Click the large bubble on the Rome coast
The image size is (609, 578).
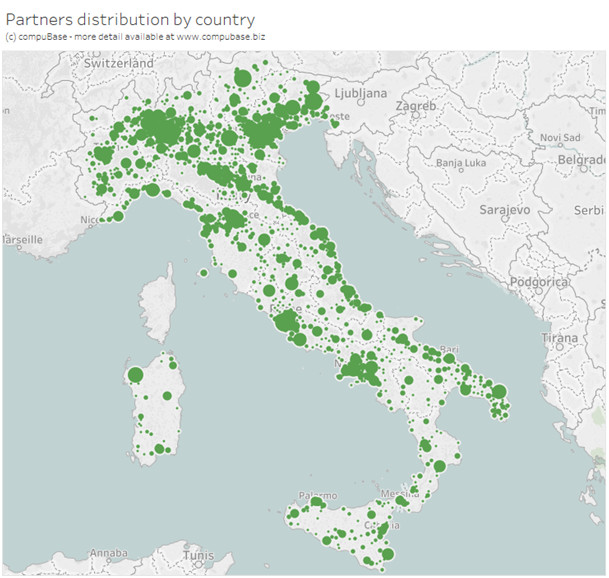point(284,321)
